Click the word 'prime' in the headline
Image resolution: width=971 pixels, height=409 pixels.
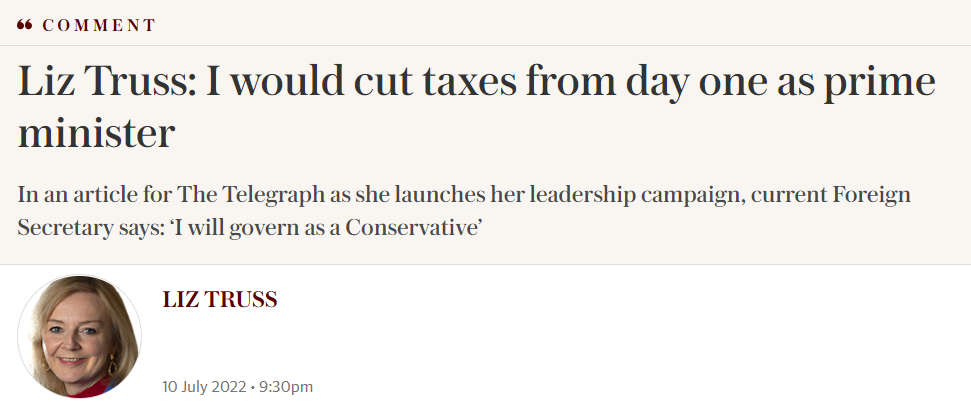coord(887,84)
